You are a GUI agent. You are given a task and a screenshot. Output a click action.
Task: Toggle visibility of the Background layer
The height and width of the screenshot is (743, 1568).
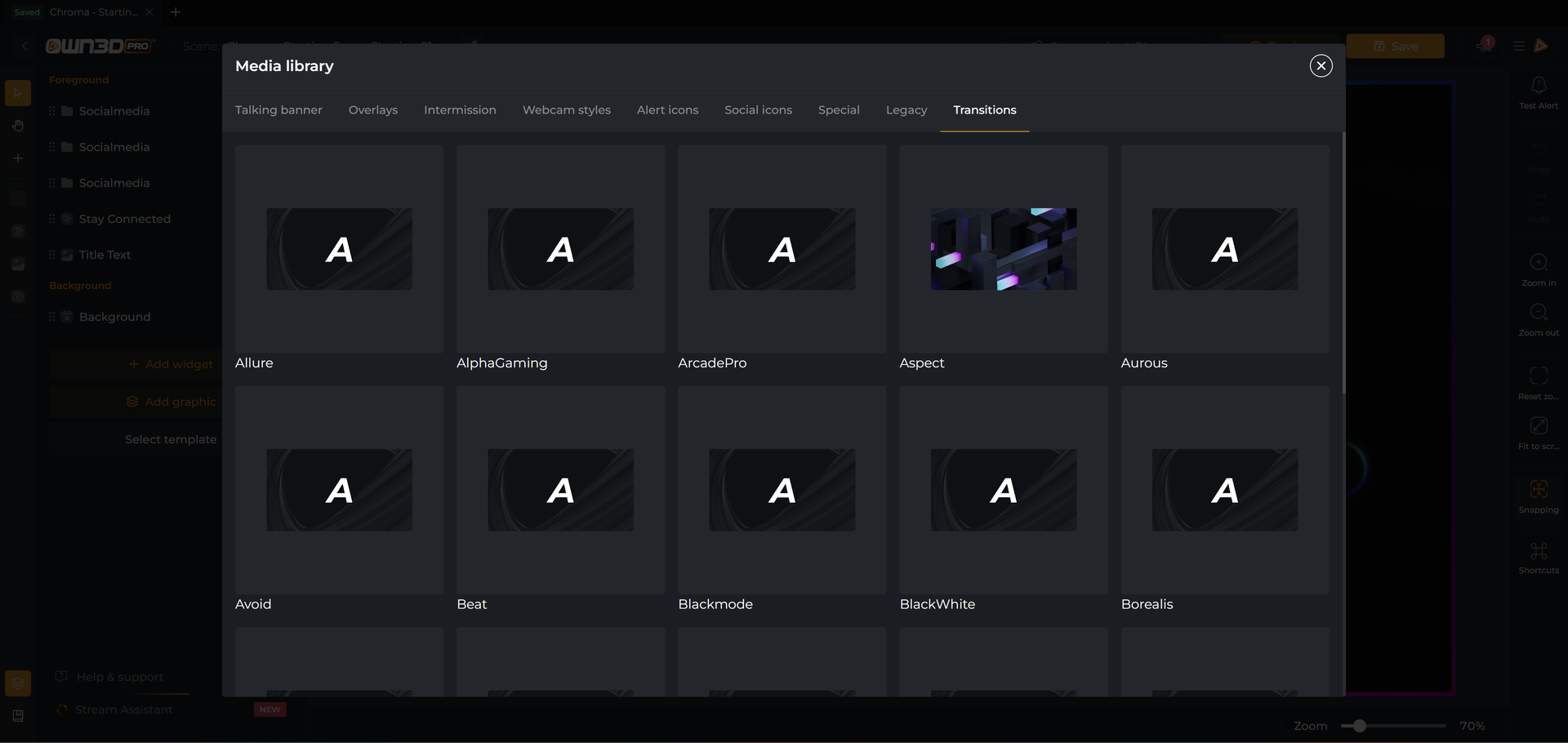pyautogui.click(x=66, y=317)
